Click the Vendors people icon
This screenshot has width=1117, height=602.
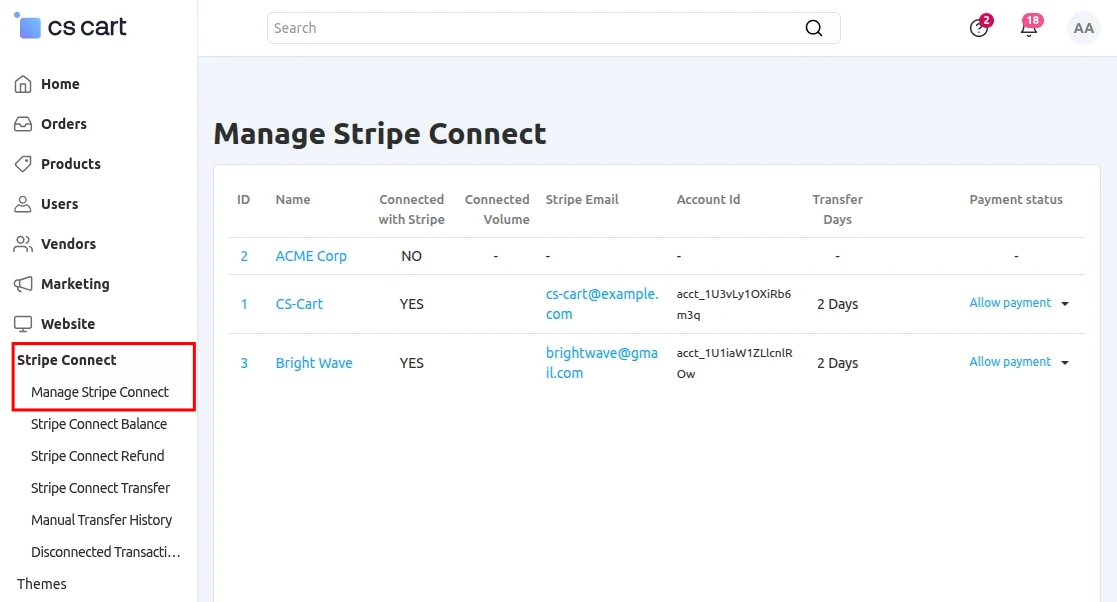coord(23,244)
